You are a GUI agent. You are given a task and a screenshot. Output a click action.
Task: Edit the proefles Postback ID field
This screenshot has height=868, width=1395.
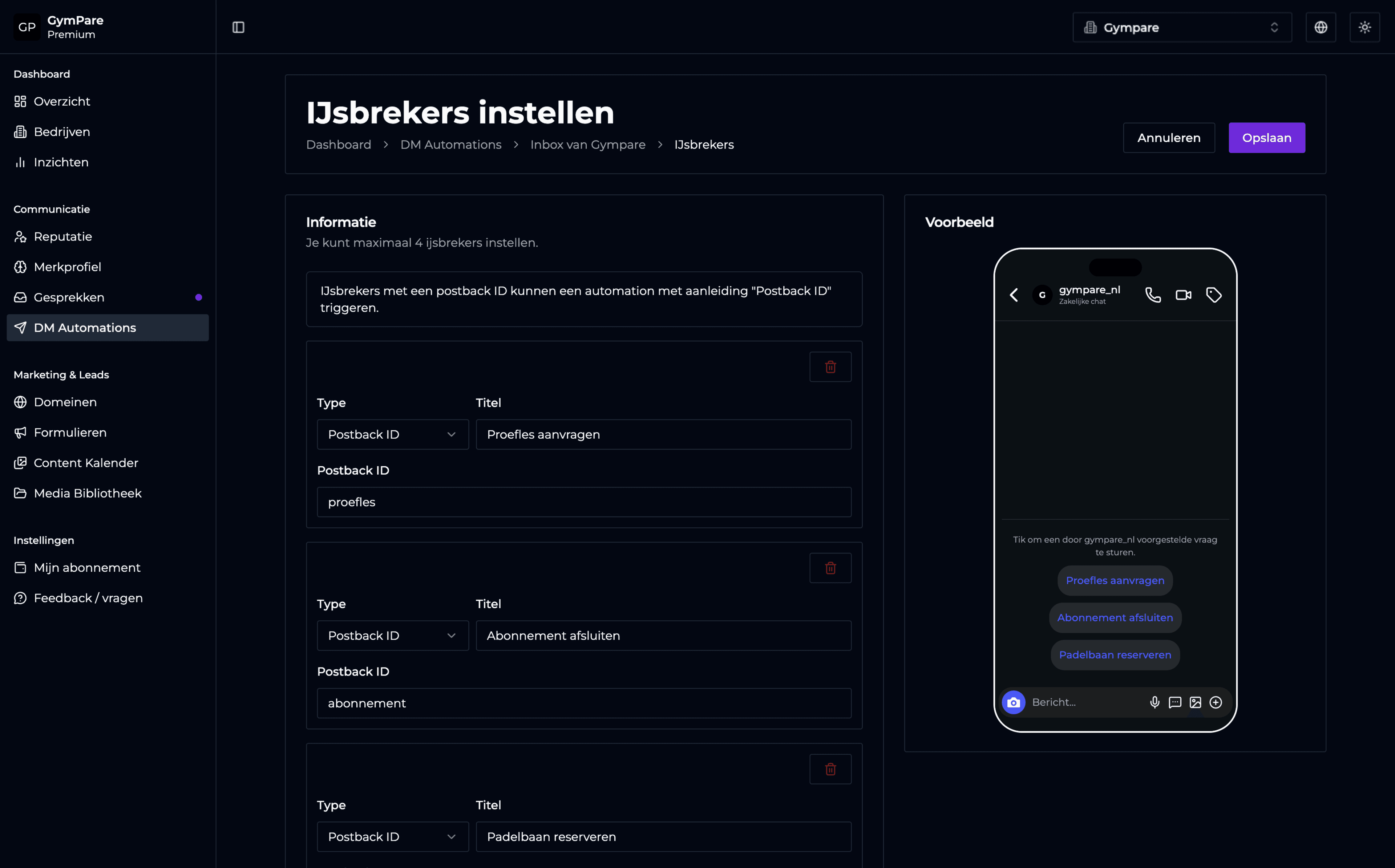(x=584, y=502)
